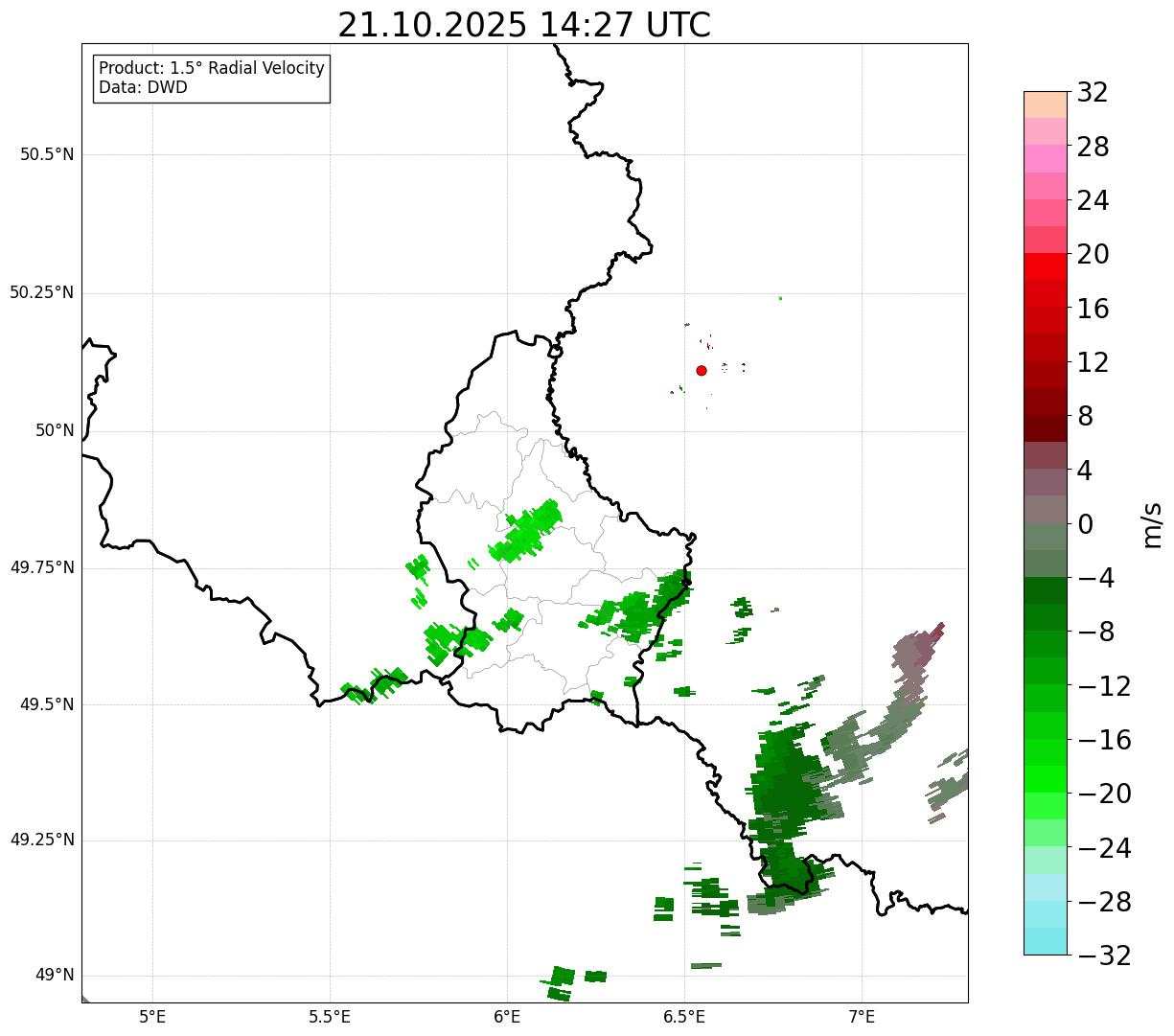The height and width of the screenshot is (1036, 1174).
Task: Click the red radar site marker dot
Action: 702,371
